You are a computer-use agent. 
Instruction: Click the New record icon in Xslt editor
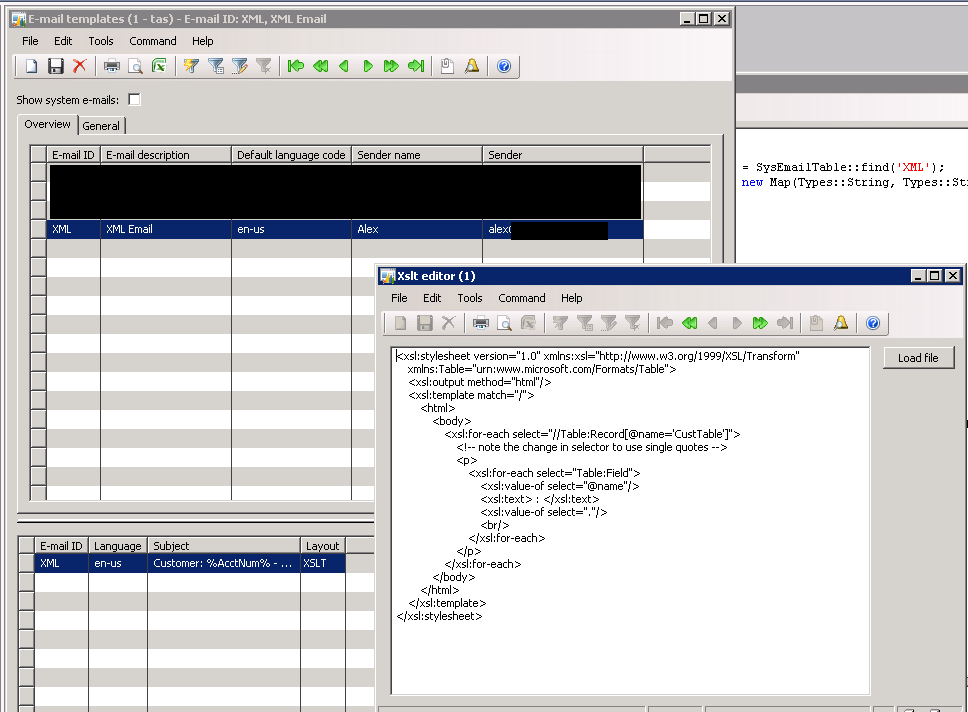[x=398, y=322]
